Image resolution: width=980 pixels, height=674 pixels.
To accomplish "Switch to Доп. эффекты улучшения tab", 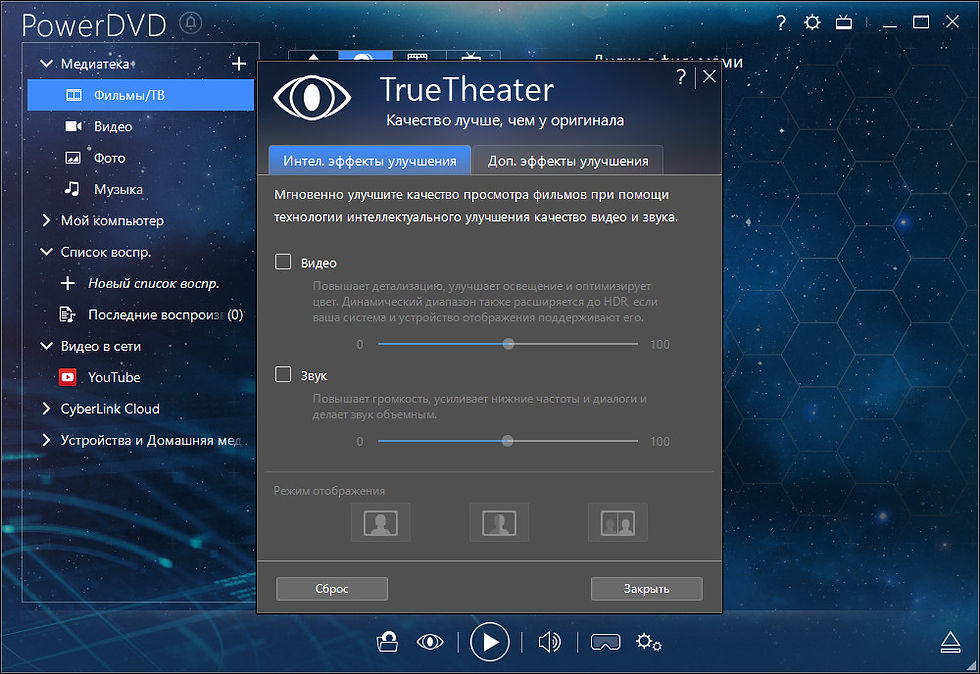I will 568,161.
